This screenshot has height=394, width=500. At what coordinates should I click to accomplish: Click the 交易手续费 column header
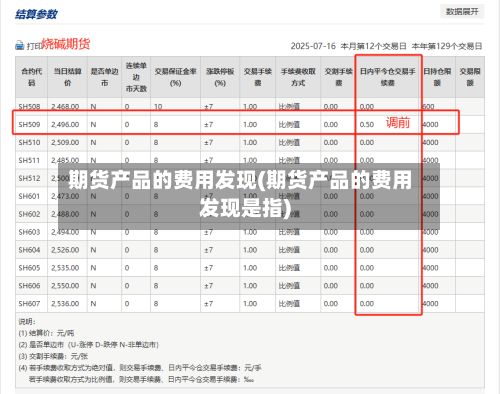(x=258, y=77)
